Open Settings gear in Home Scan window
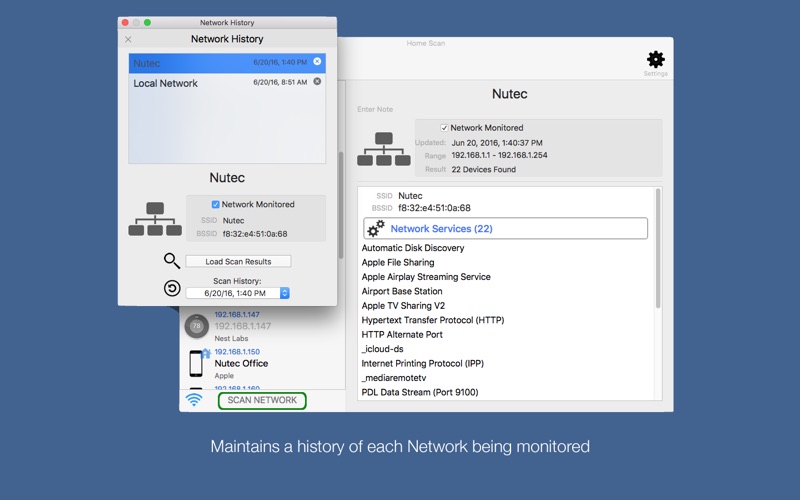 click(x=656, y=60)
